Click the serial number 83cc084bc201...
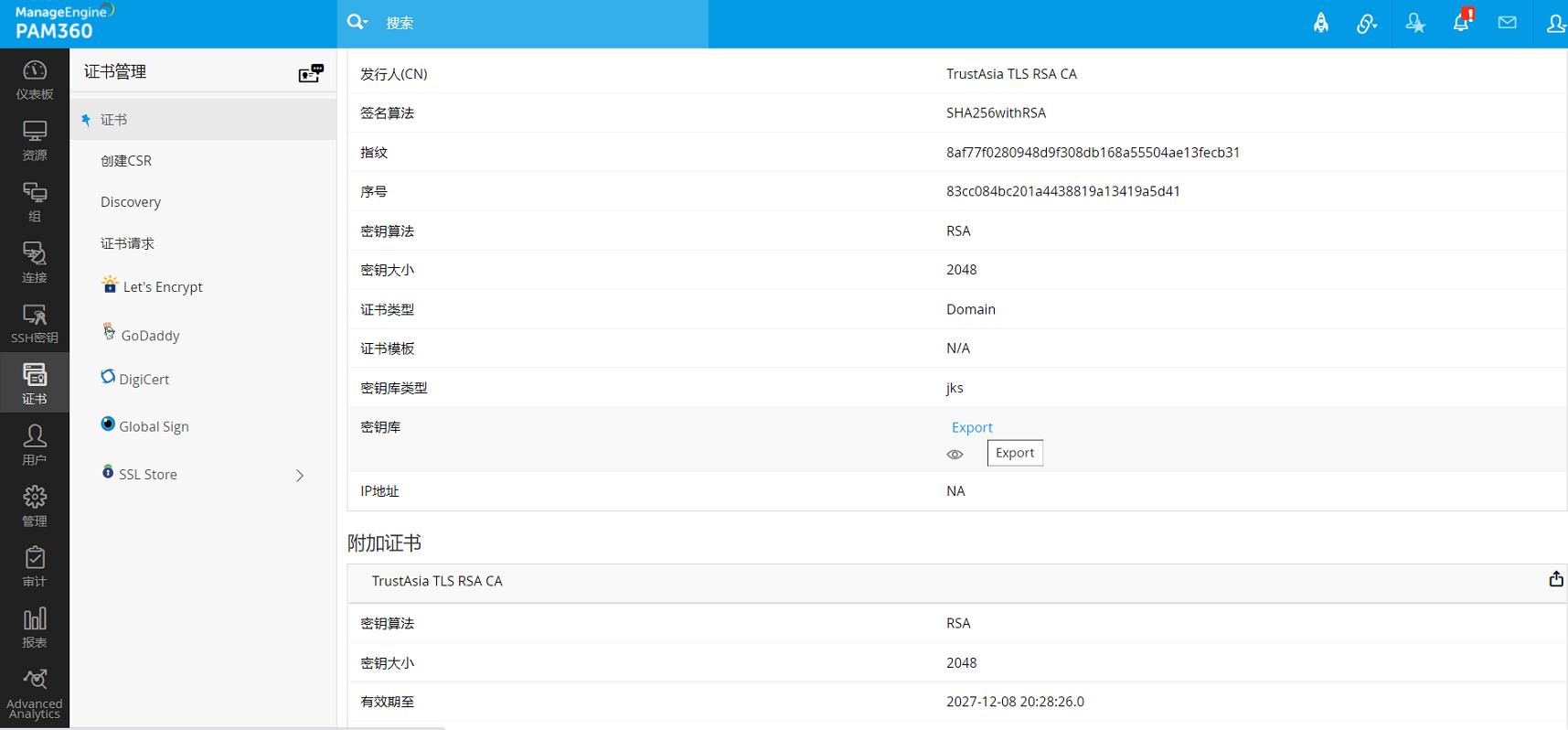The width and height of the screenshot is (1568, 730). 1063,191
